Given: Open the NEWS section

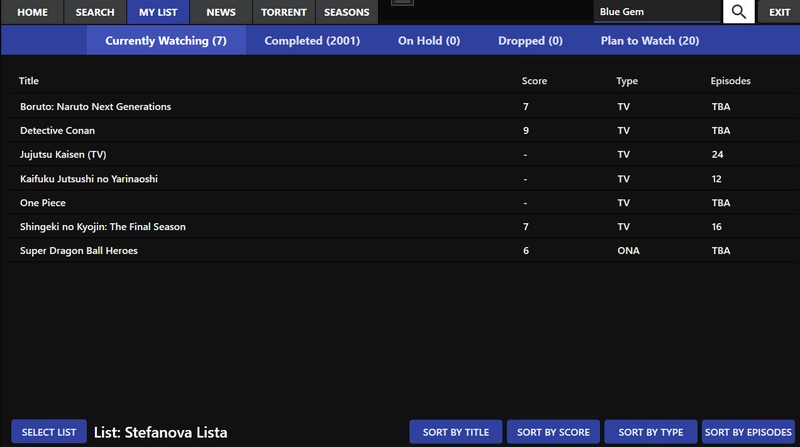Looking at the screenshot, I should [x=221, y=12].
